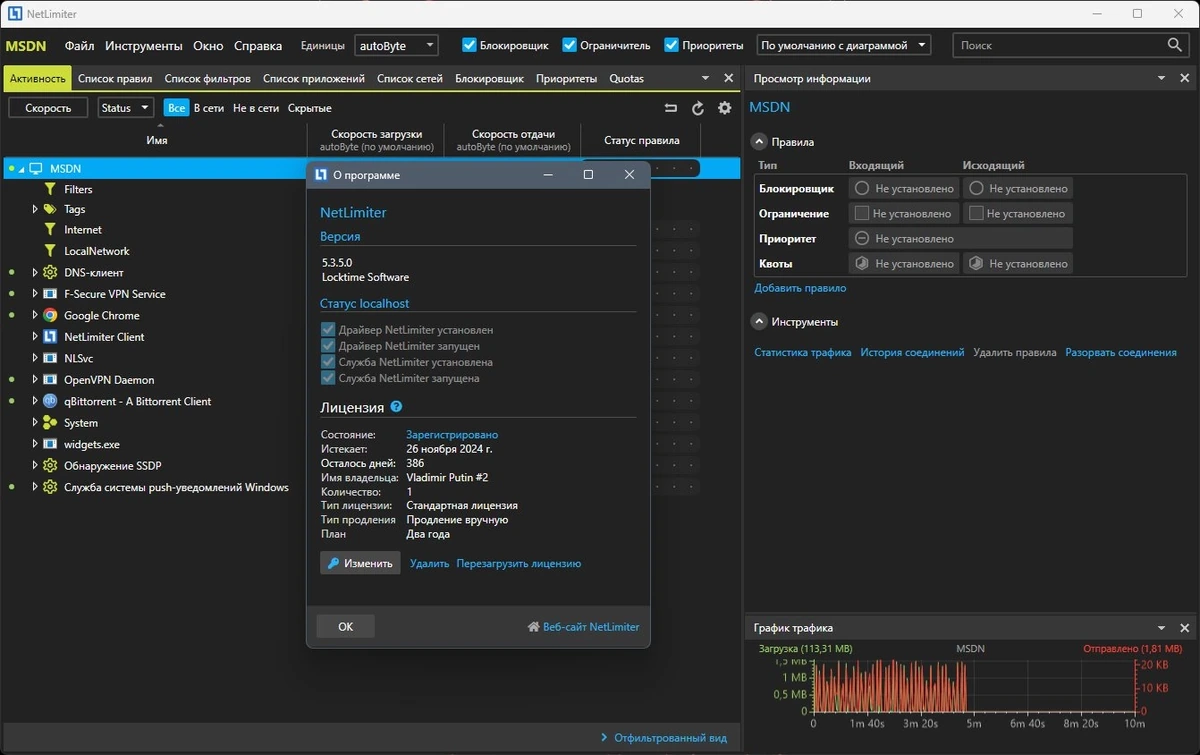Click the Filters funnel icon
The image size is (1200, 755).
49,189
